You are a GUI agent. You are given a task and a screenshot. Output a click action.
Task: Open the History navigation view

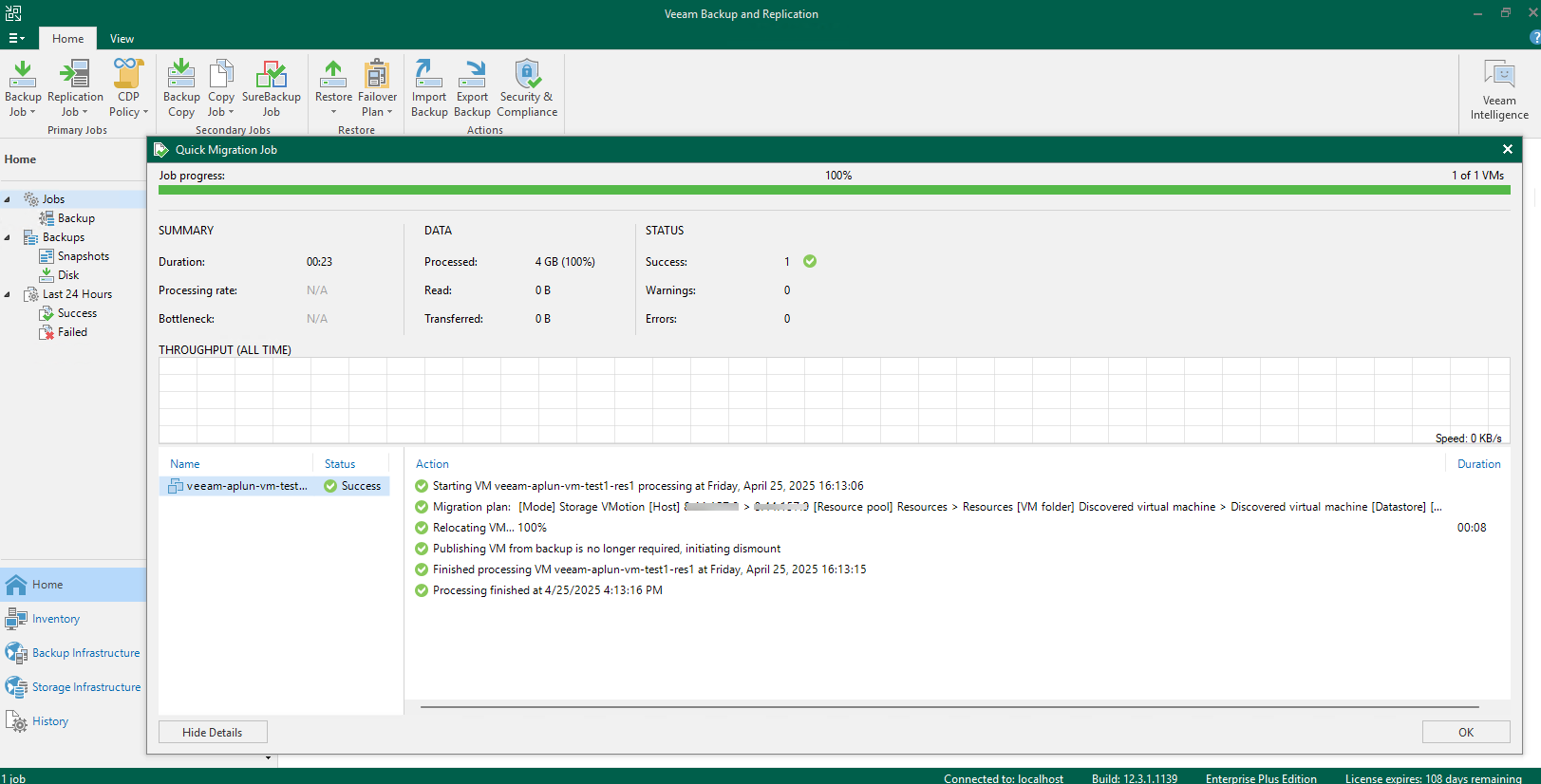pyautogui.click(x=73, y=721)
